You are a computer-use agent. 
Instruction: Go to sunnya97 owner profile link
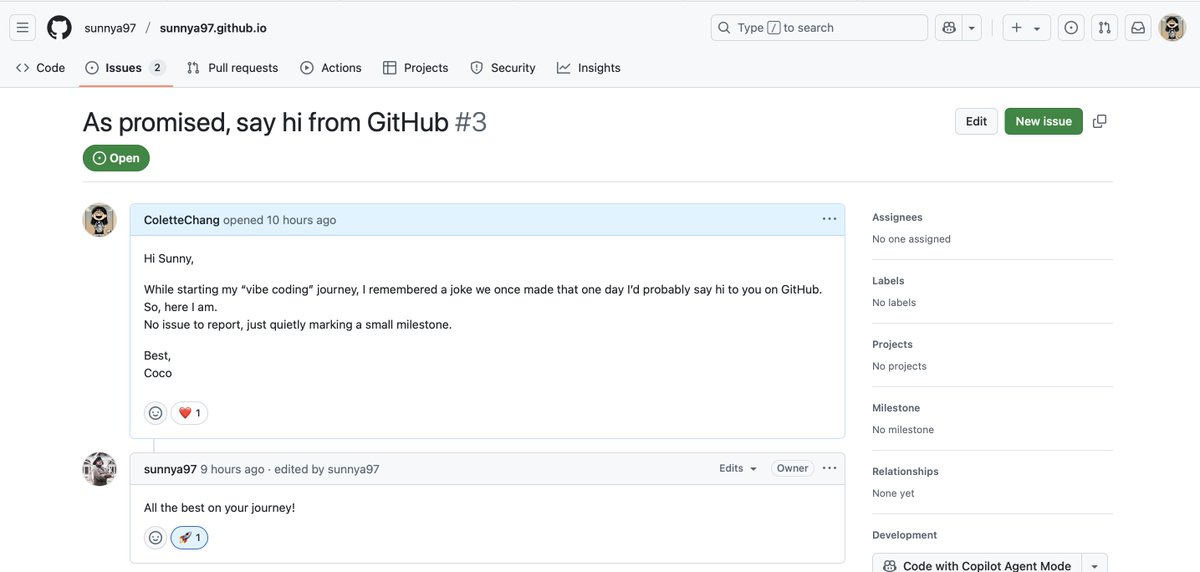click(x=110, y=28)
